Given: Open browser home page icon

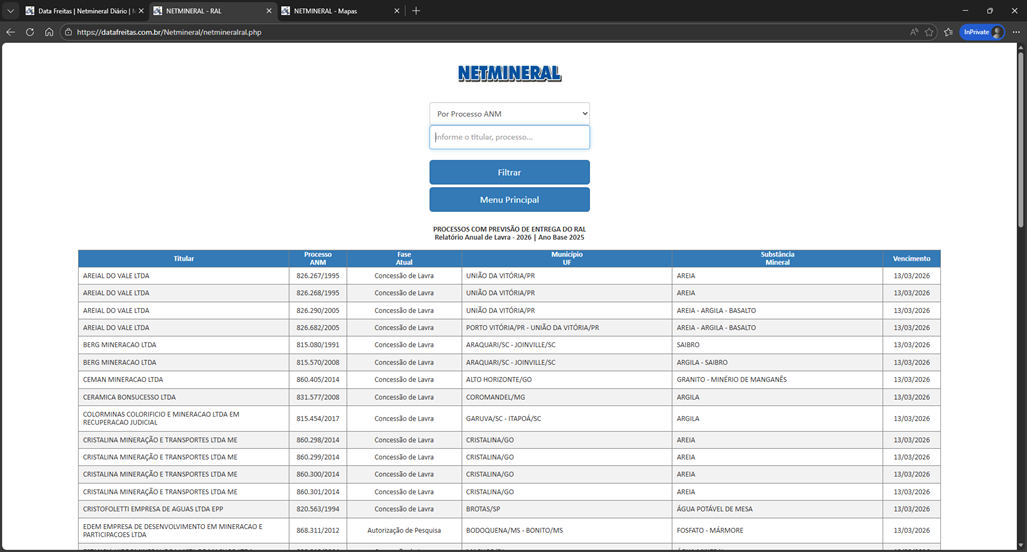Looking at the screenshot, I should 49,32.
